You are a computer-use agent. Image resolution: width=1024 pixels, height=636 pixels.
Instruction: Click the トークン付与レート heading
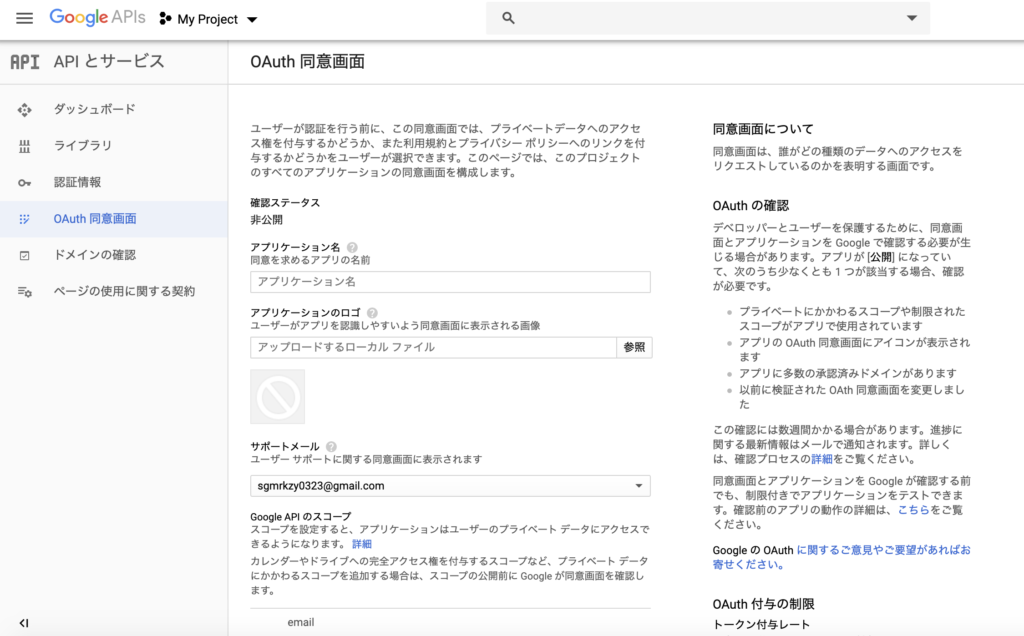[761, 625]
